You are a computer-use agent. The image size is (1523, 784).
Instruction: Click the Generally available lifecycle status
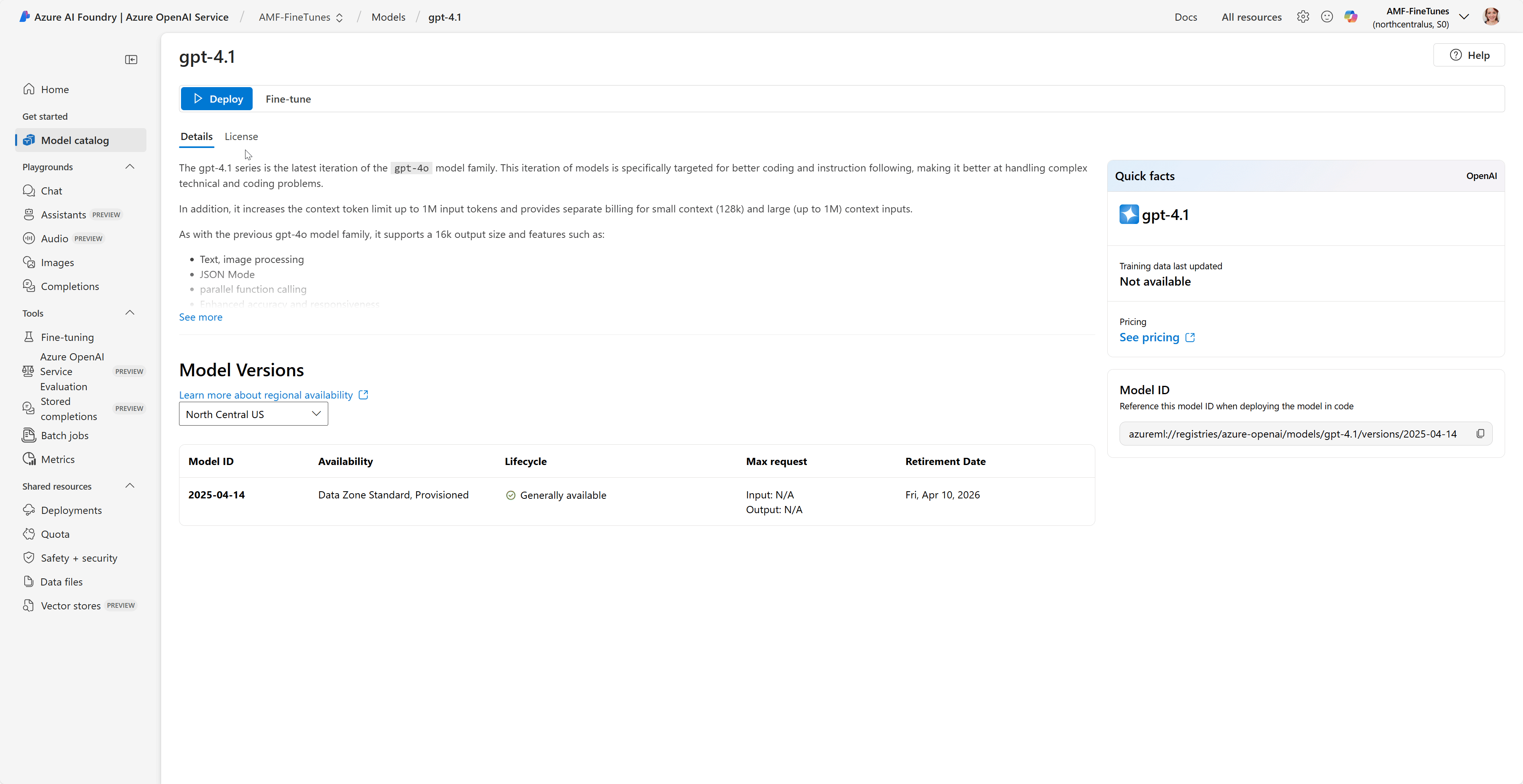(556, 496)
